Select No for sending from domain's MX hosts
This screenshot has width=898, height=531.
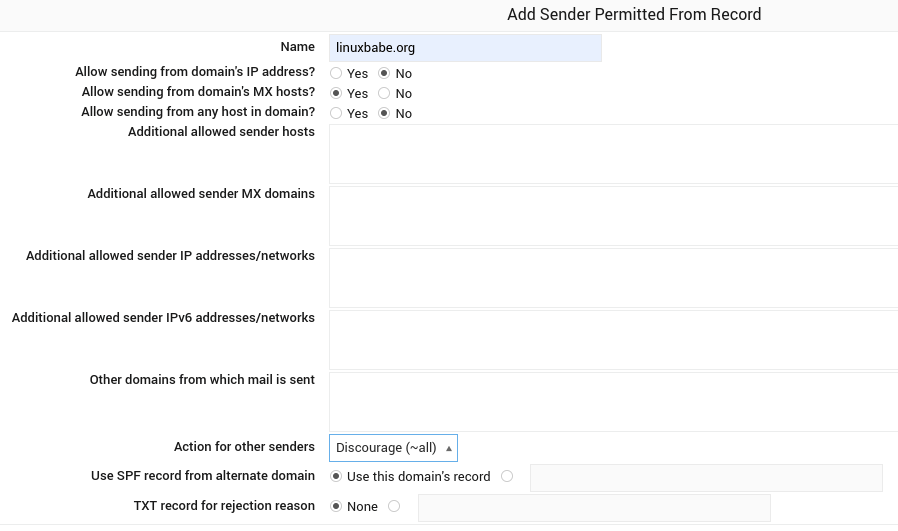384,94
